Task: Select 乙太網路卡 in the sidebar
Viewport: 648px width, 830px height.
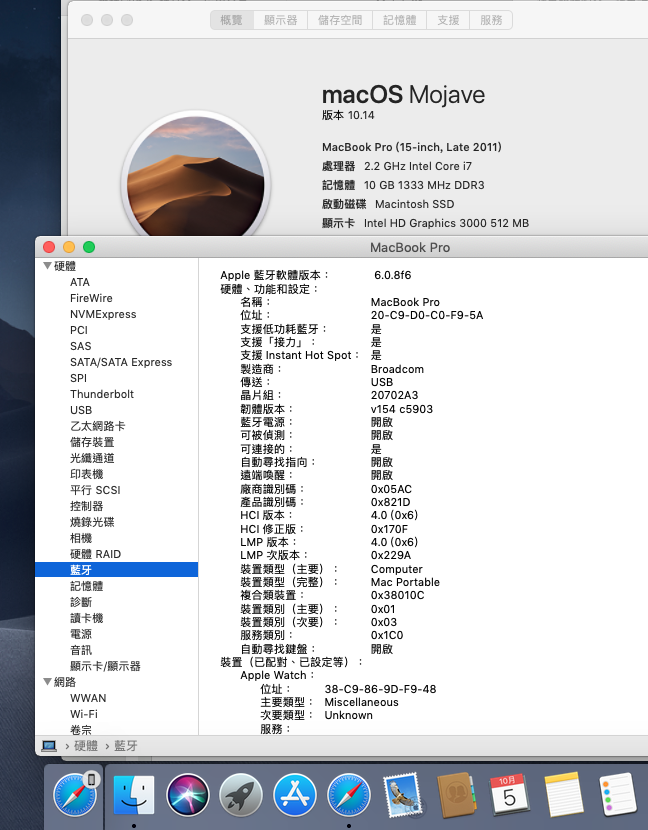Action: [x=97, y=426]
